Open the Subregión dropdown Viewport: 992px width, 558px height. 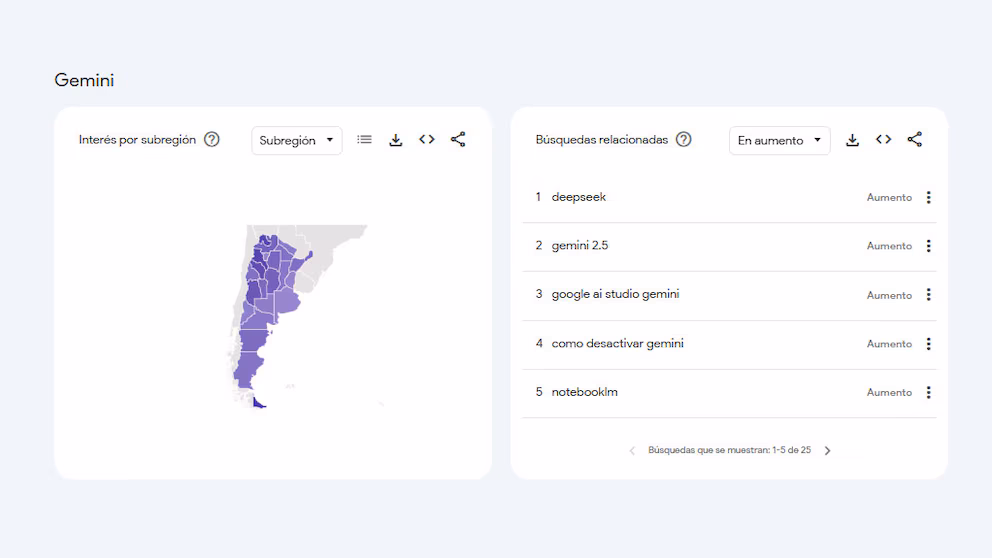[x=297, y=140]
